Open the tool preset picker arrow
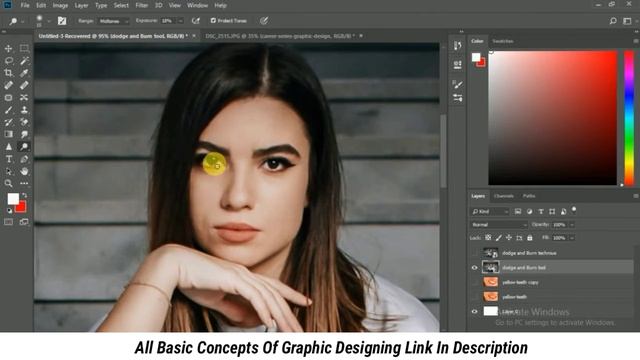This screenshot has height=360, width=640. [x=23, y=21]
